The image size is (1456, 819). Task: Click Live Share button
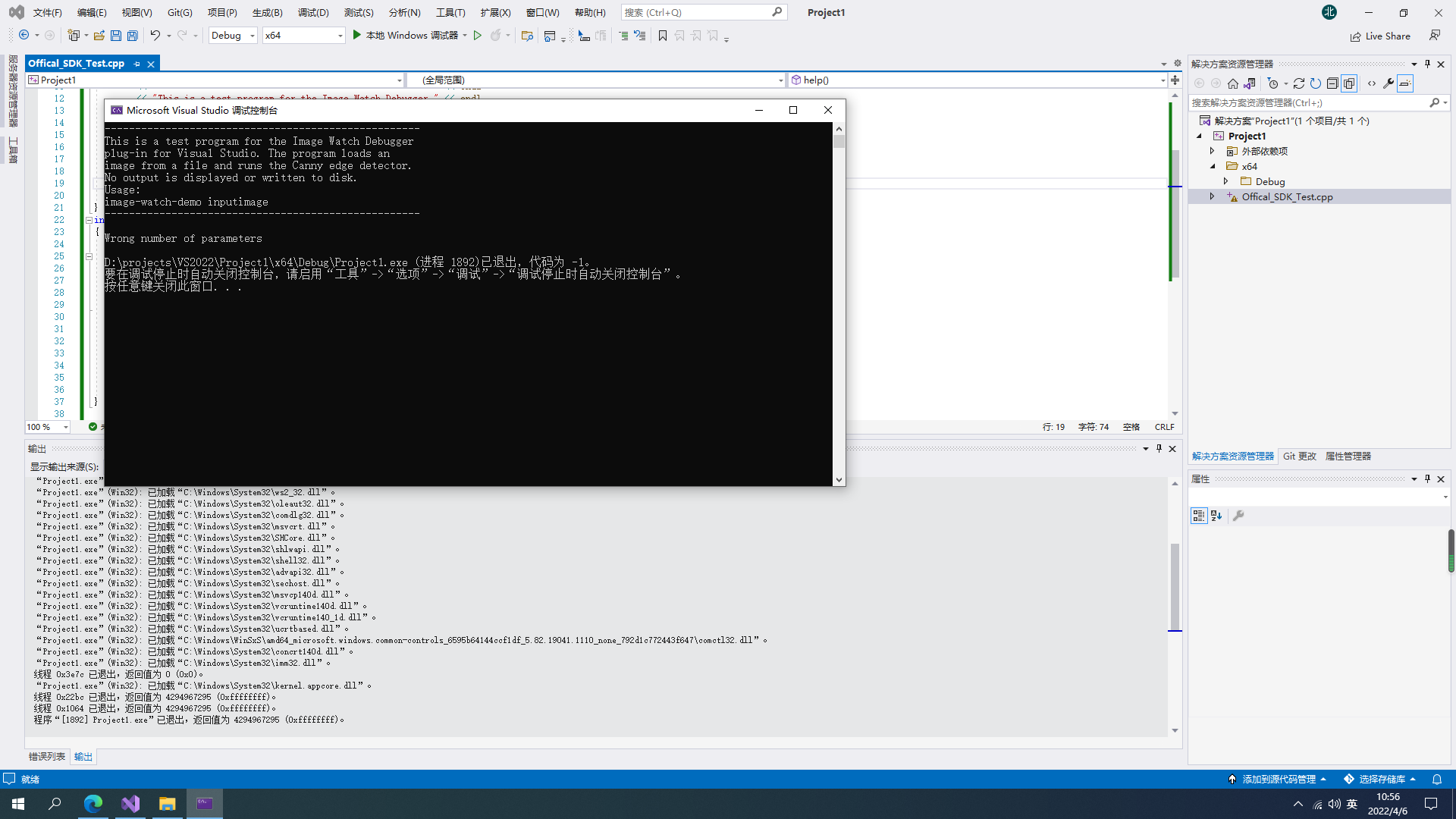(1380, 36)
